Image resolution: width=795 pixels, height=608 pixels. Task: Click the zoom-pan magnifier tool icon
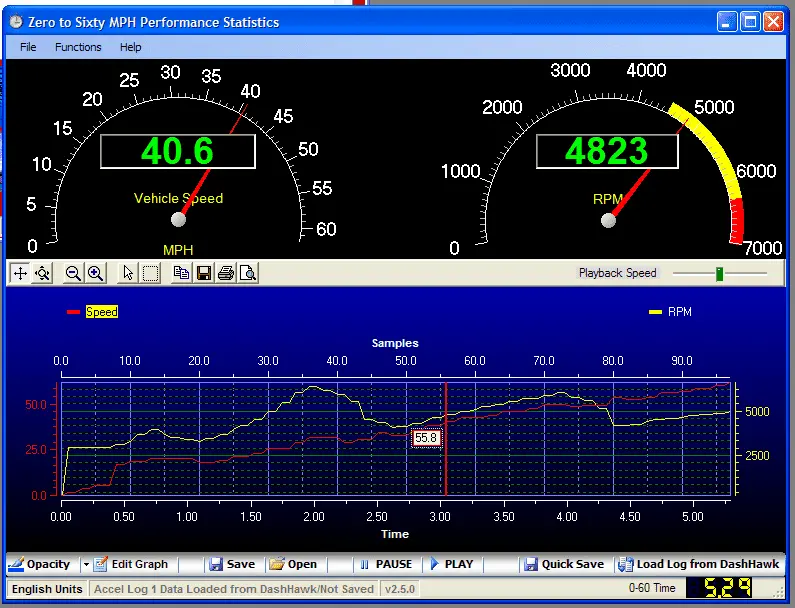click(x=42, y=273)
